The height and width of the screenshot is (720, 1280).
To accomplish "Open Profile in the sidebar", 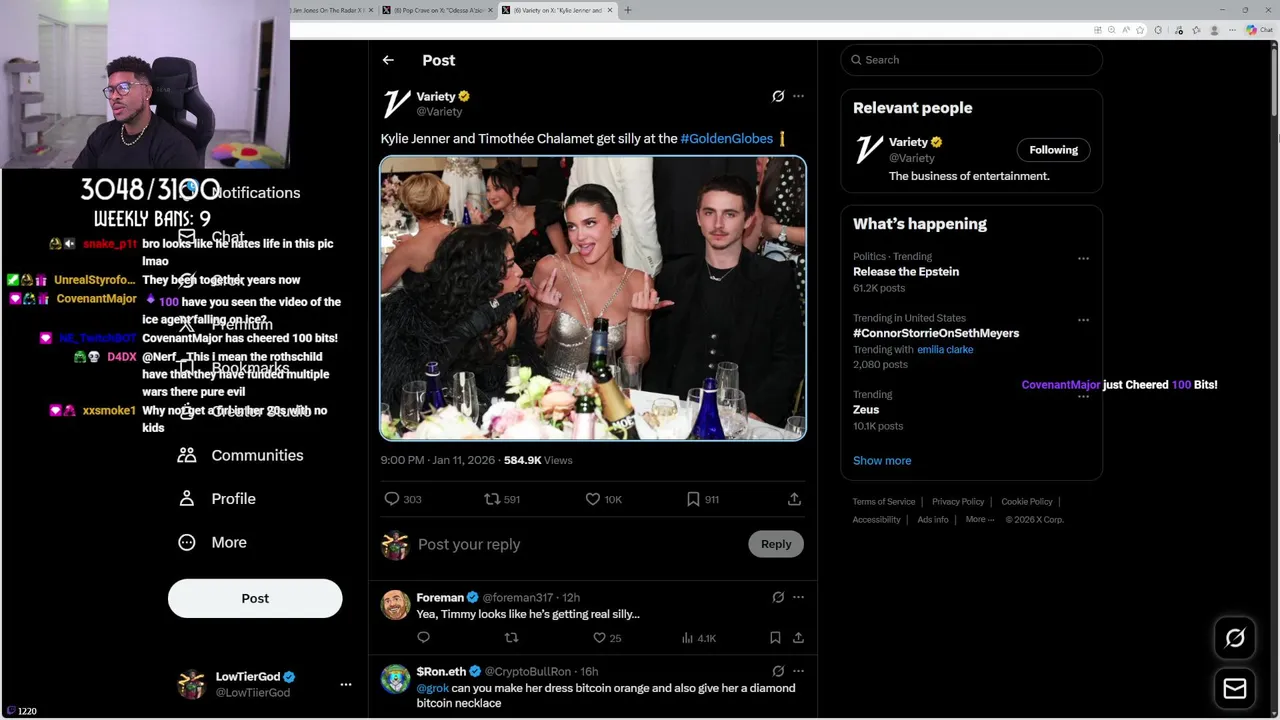I will point(217,499).
